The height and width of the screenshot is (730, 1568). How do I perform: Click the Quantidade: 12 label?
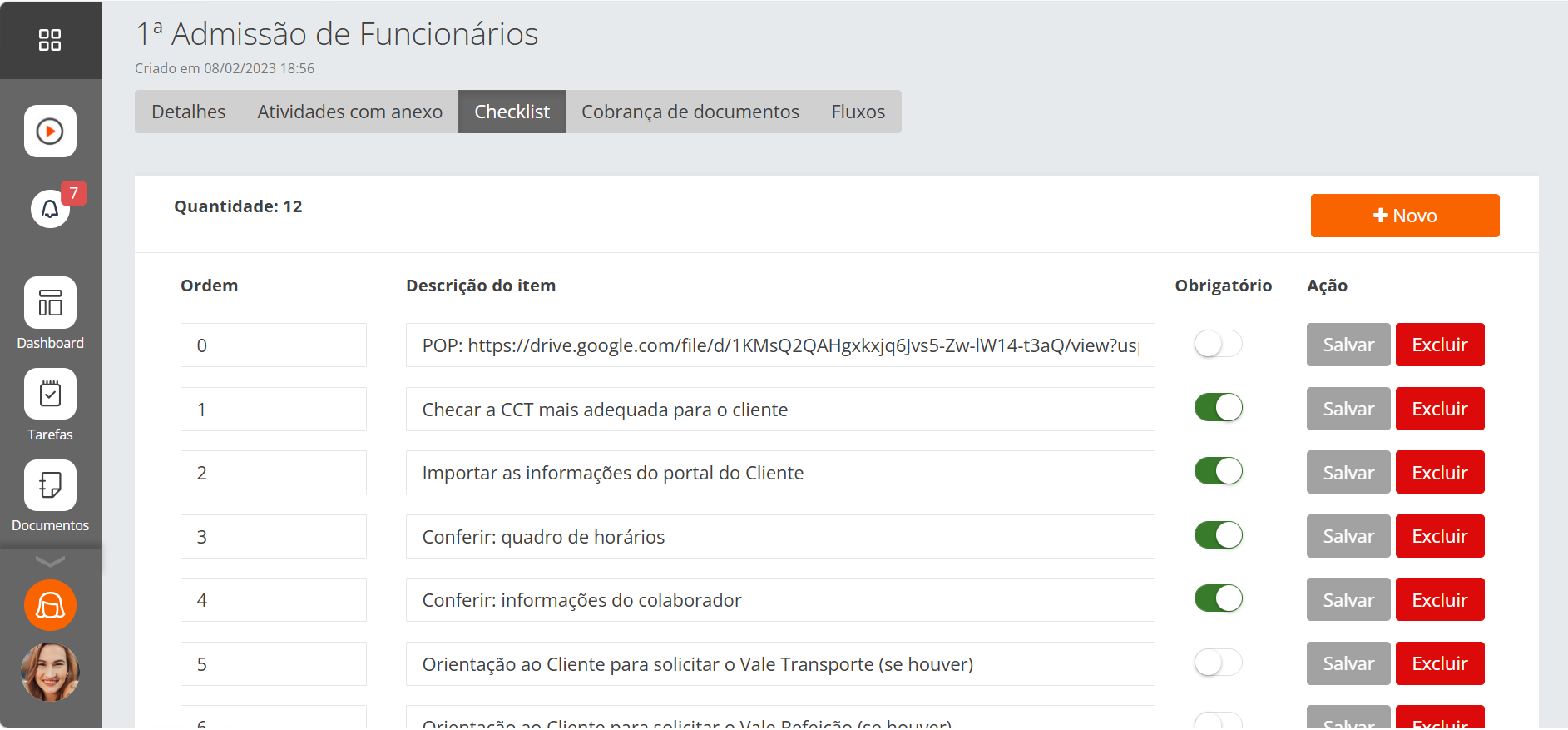pyautogui.click(x=238, y=206)
